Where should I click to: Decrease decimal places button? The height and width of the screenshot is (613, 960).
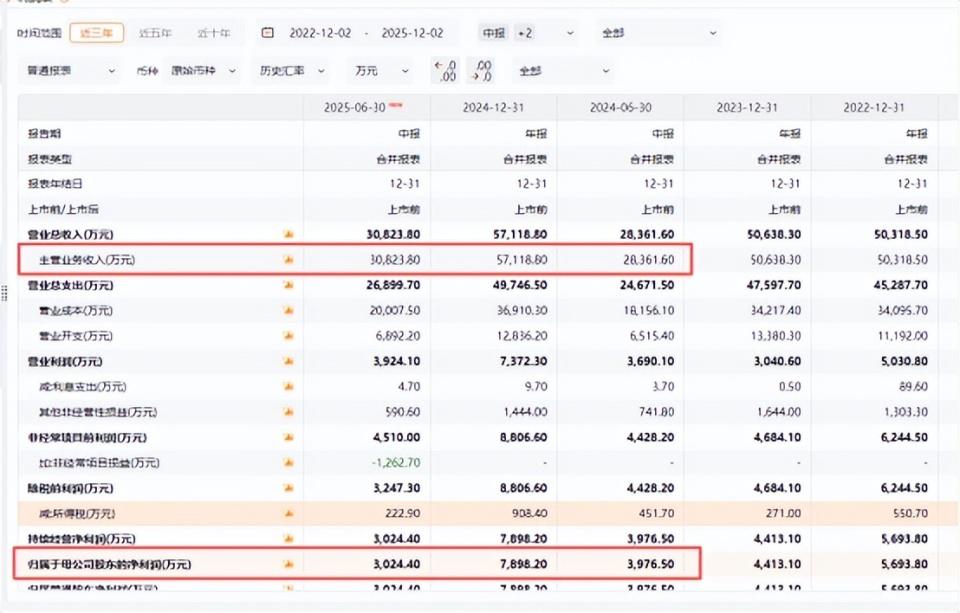pos(484,71)
